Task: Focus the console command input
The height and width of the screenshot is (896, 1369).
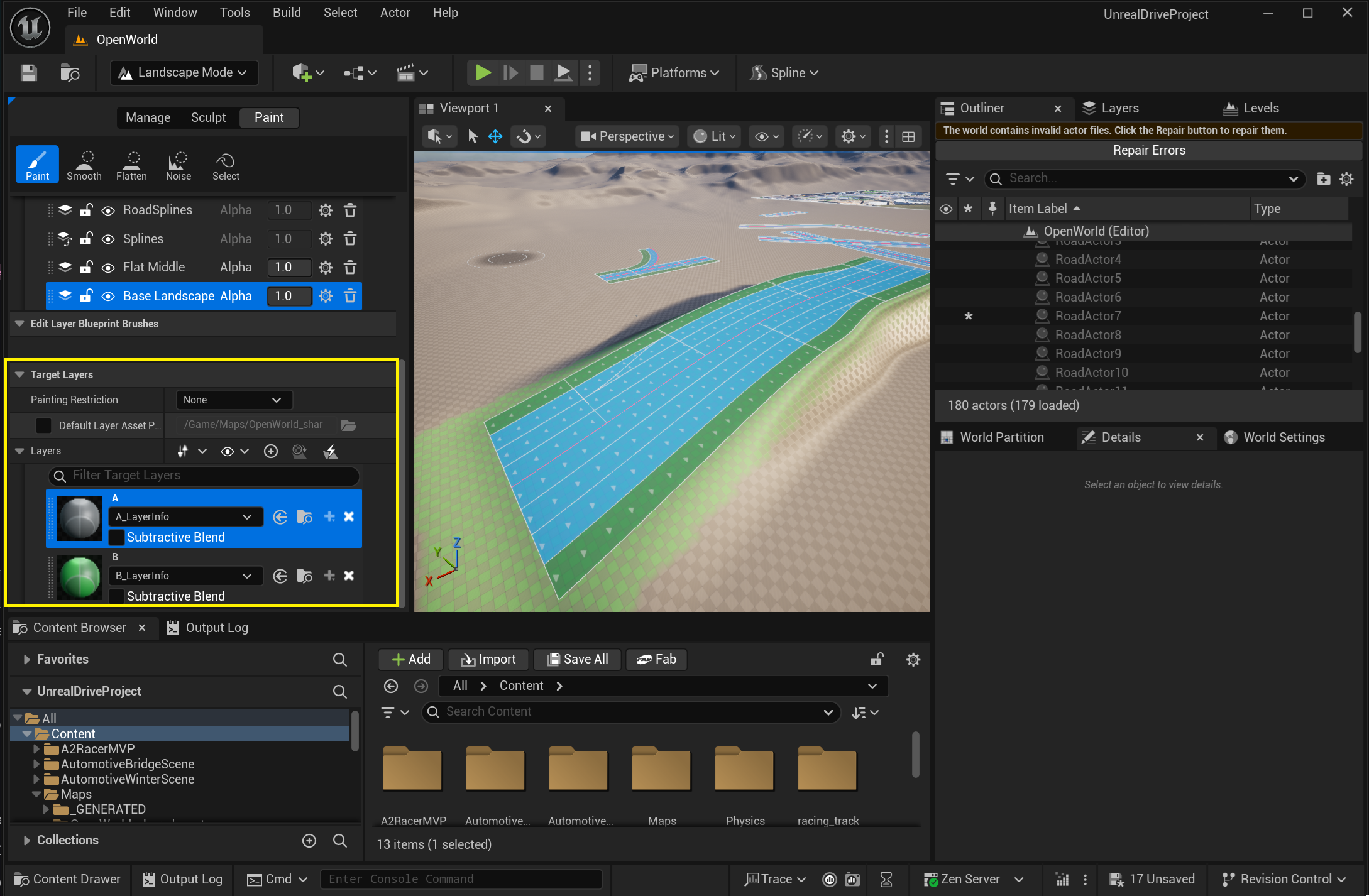Action: (x=461, y=879)
